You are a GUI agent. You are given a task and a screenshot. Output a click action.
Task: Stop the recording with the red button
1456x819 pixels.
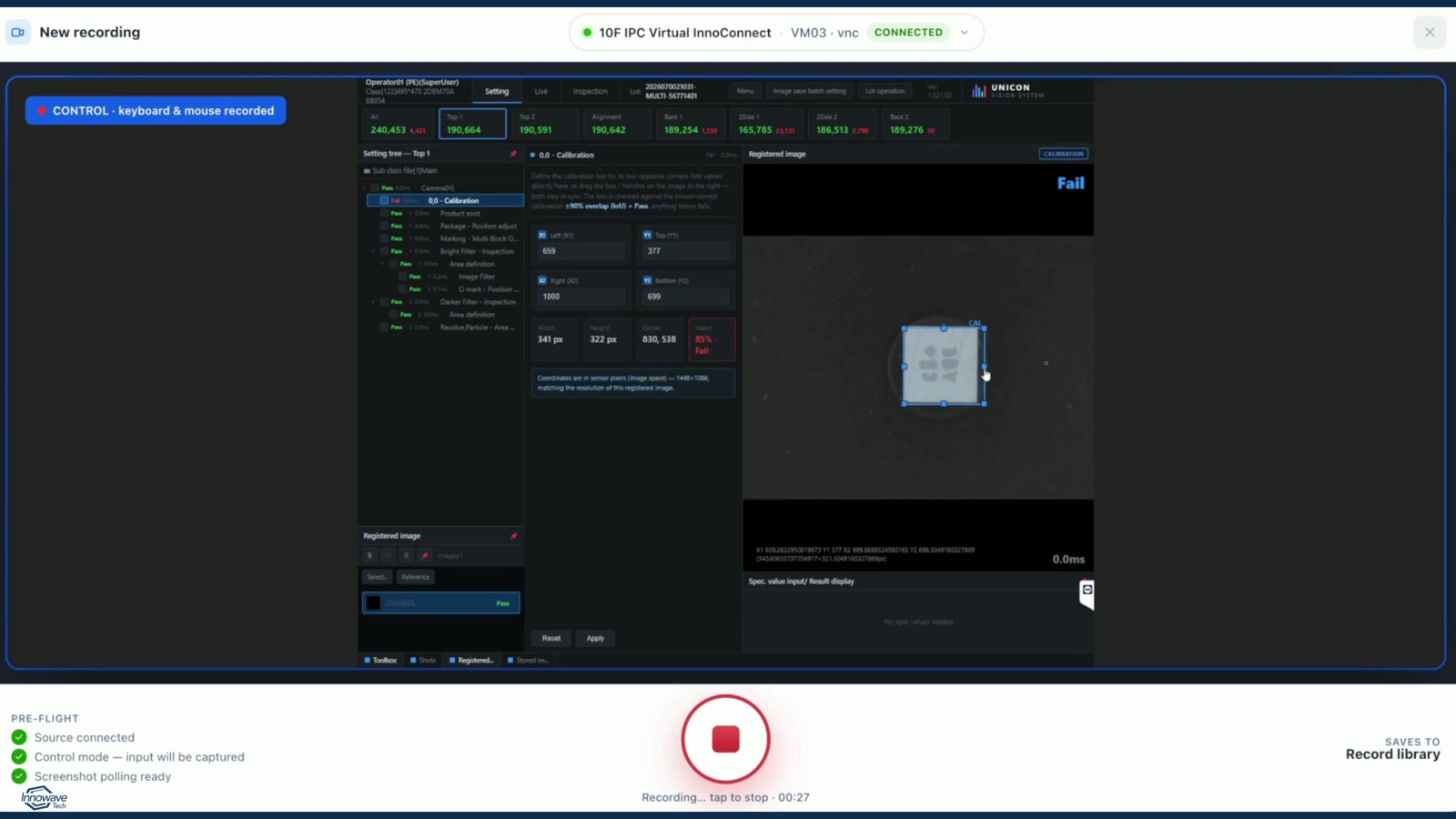725,739
